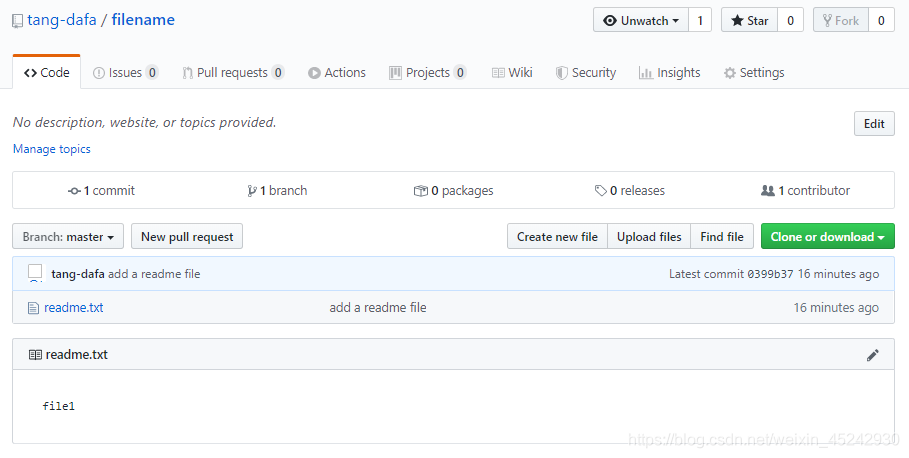This screenshot has width=909, height=458.
Task: Switch to the Issues tab
Action: [125, 72]
